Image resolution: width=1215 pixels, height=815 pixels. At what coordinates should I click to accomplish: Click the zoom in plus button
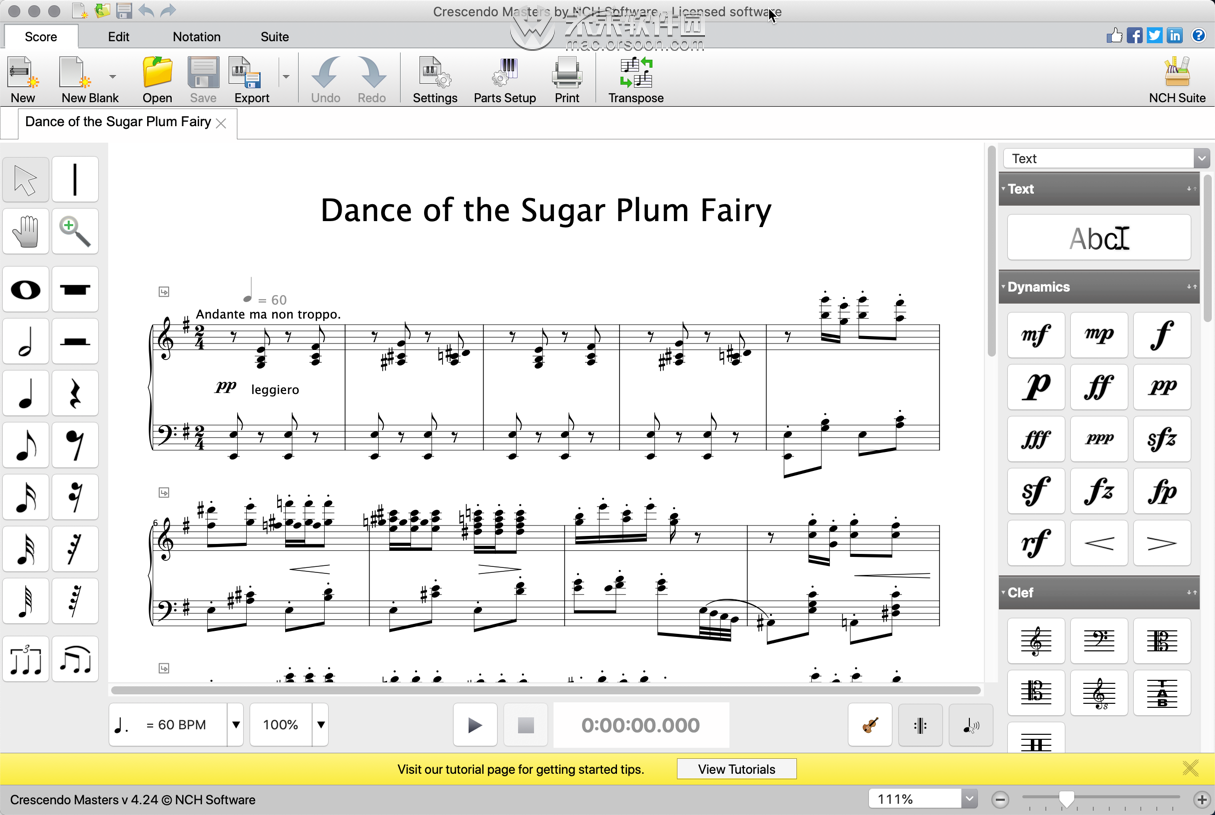pos(1202,800)
